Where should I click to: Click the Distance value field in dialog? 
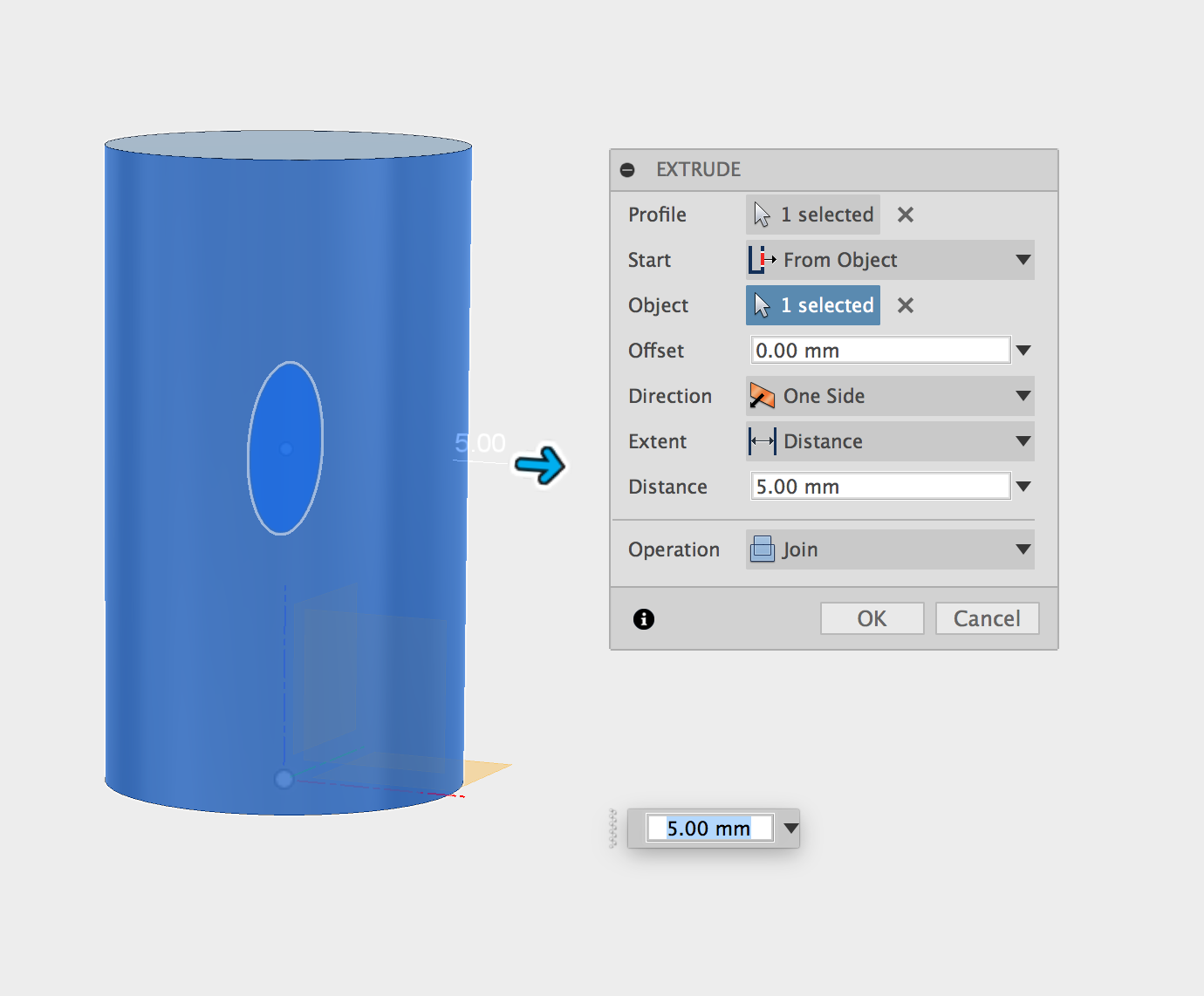pos(879,487)
